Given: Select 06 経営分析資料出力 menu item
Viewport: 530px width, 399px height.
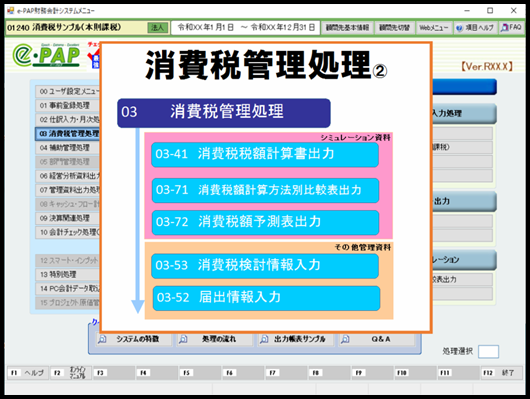Looking at the screenshot, I should 68,176.
